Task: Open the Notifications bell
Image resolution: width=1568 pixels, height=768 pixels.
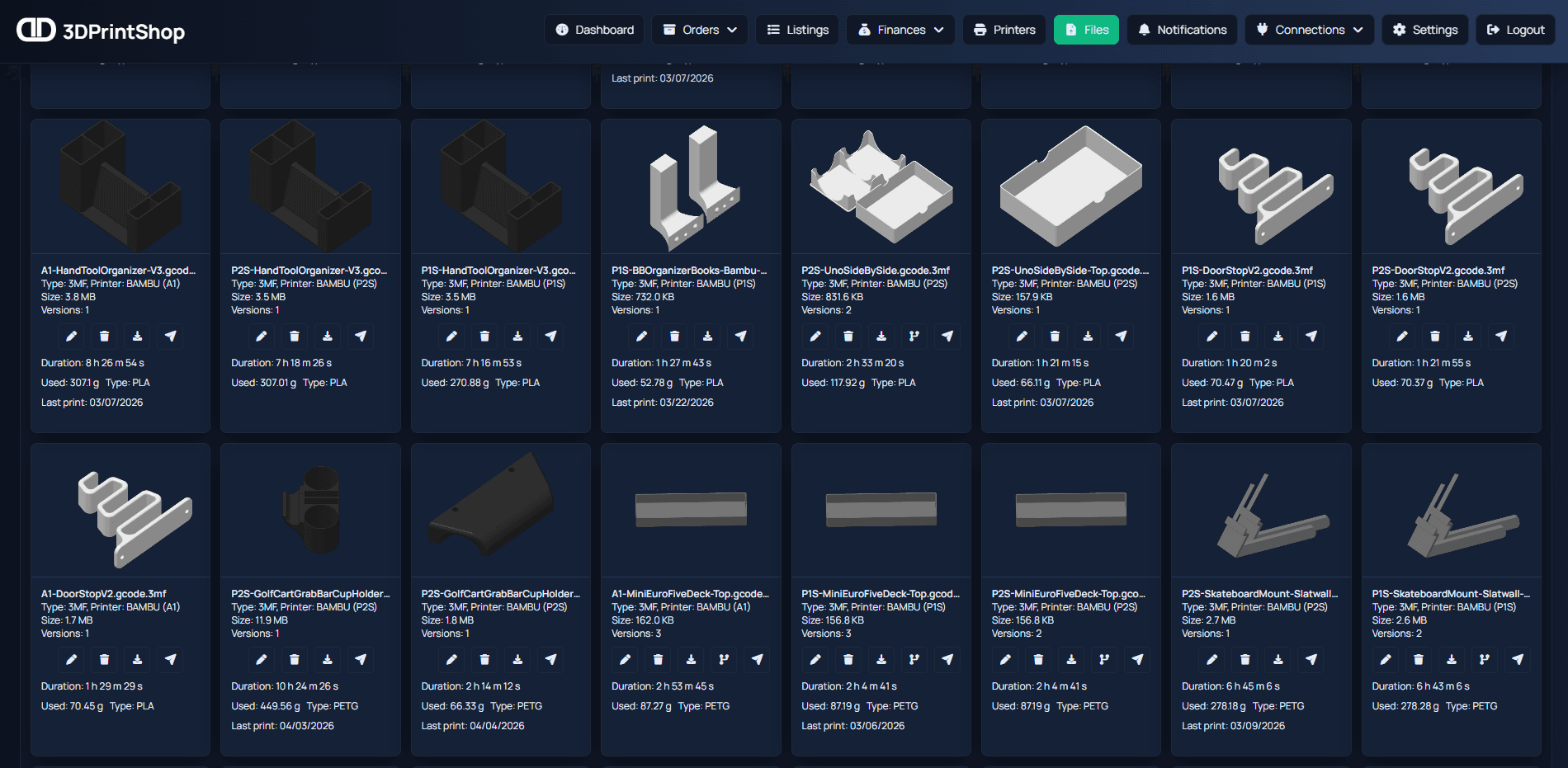Action: tap(1182, 30)
